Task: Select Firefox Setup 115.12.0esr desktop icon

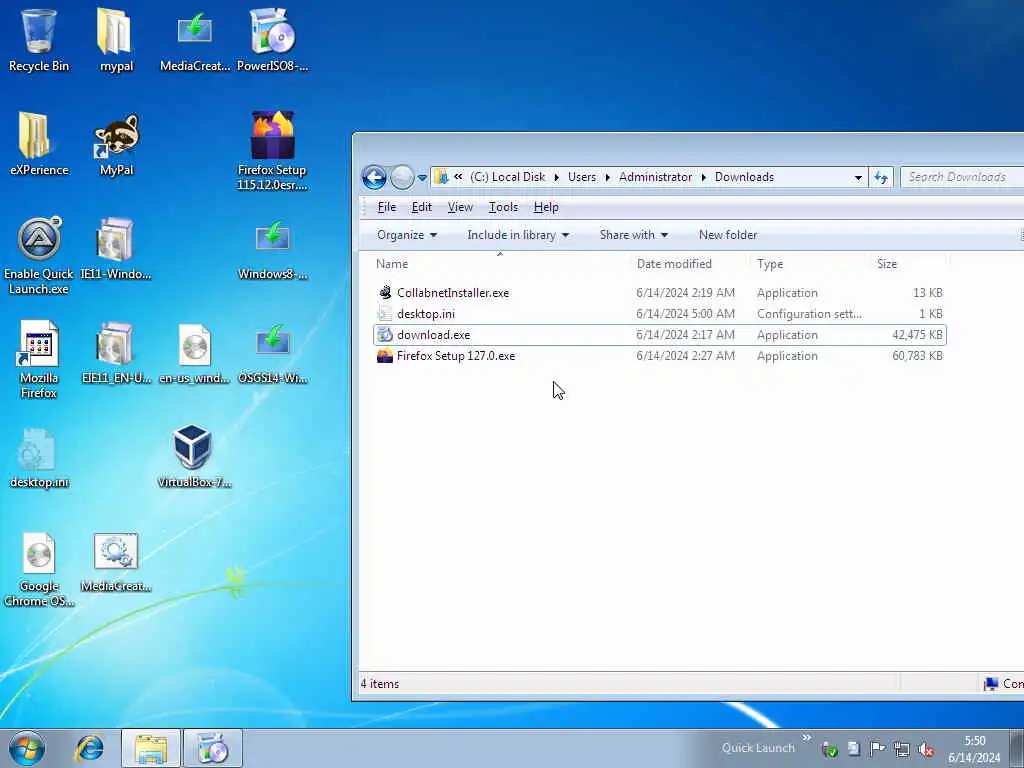Action: tap(272, 150)
